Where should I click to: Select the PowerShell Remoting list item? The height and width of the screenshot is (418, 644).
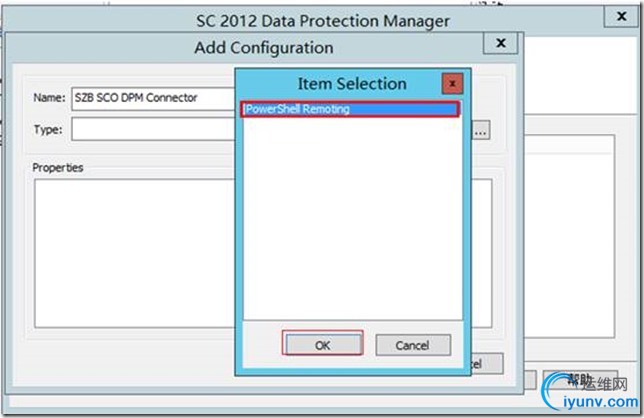point(350,109)
